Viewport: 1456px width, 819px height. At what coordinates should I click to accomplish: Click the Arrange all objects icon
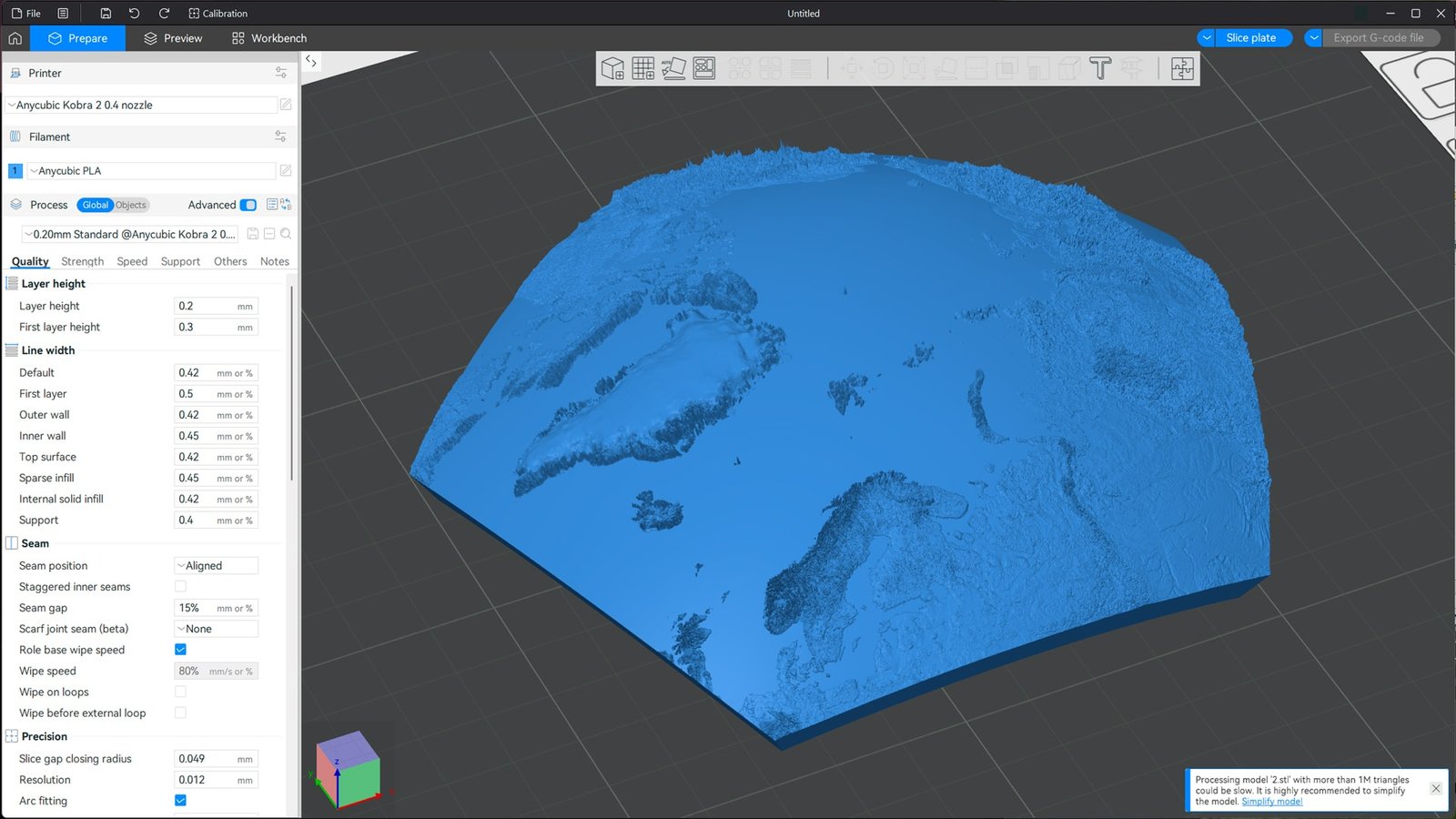pyautogui.click(x=704, y=68)
